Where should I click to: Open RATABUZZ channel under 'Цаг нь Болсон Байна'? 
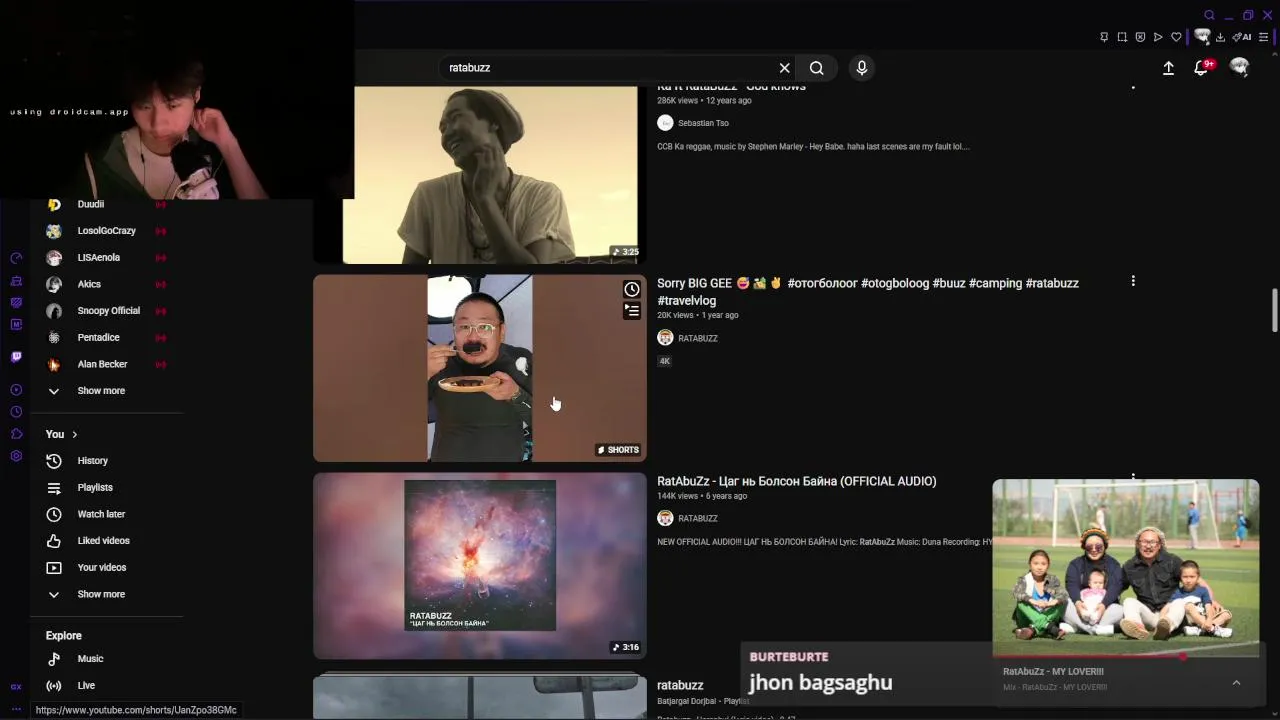tap(697, 518)
